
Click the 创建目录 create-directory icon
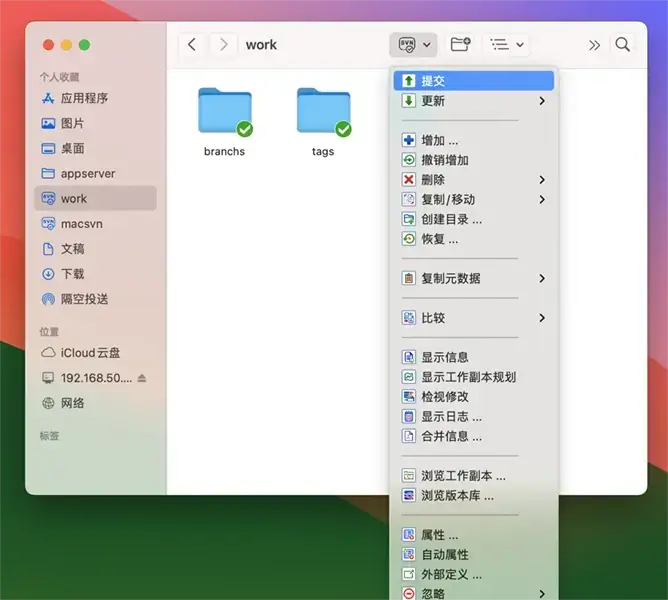[x=409, y=219]
